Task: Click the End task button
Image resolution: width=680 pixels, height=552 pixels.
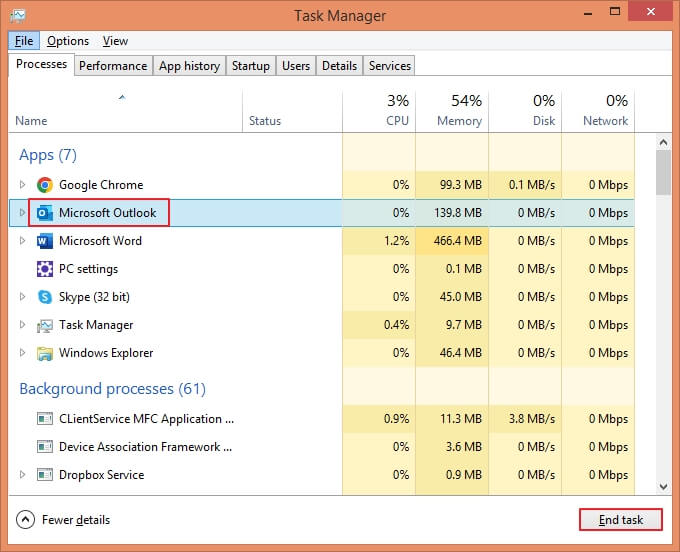Action: tap(621, 519)
